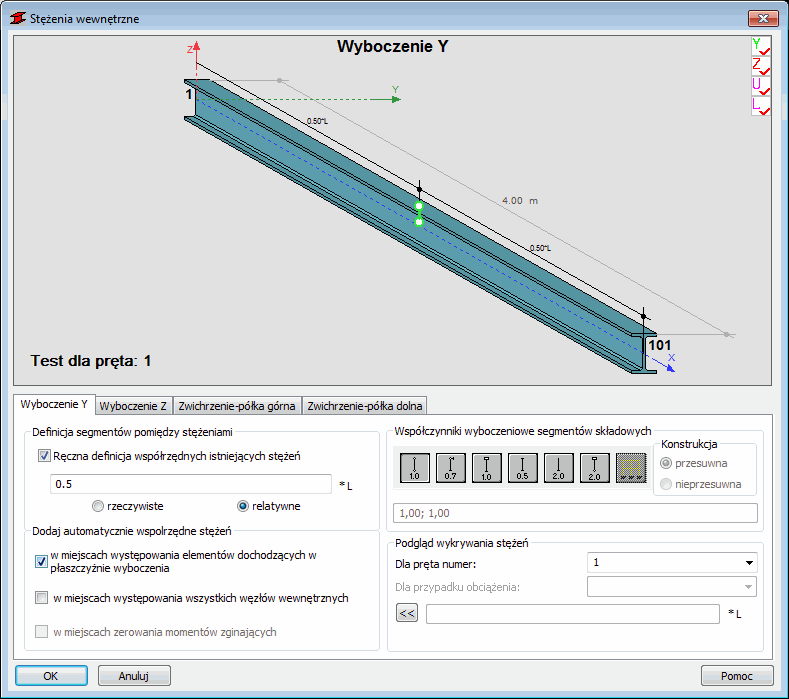Click node label 101 on beam end

tap(660, 345)
